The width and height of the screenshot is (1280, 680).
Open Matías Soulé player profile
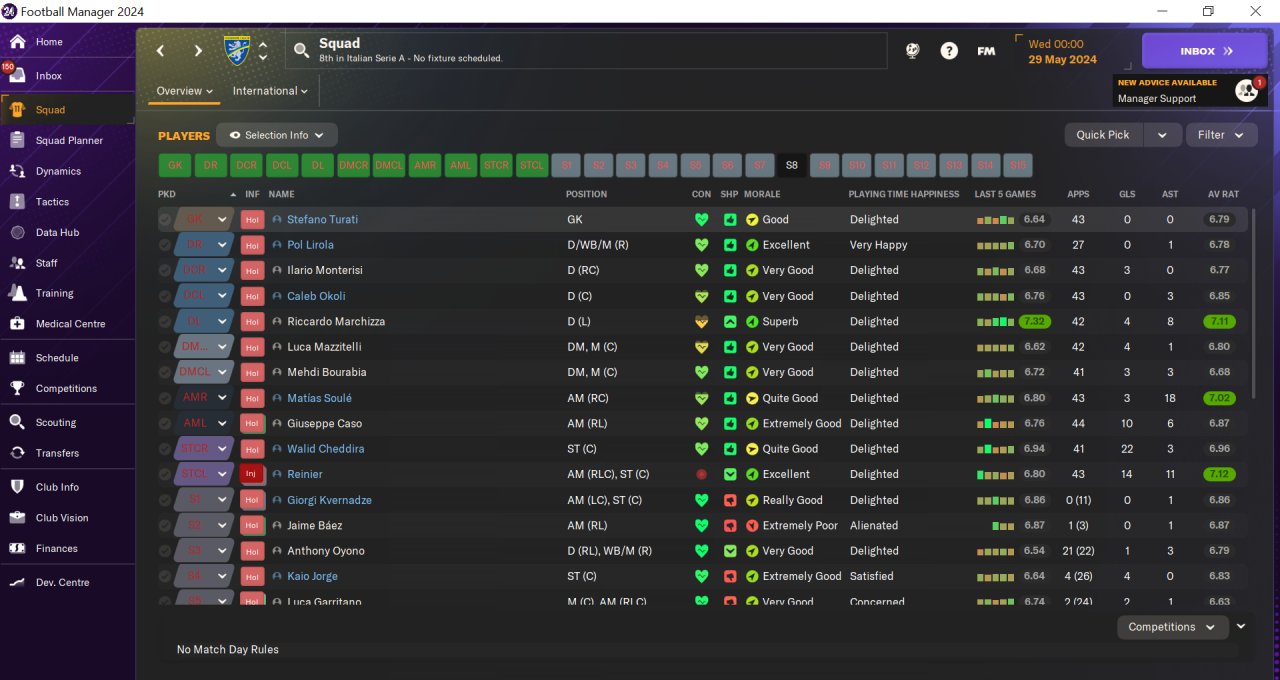point(320,398)
